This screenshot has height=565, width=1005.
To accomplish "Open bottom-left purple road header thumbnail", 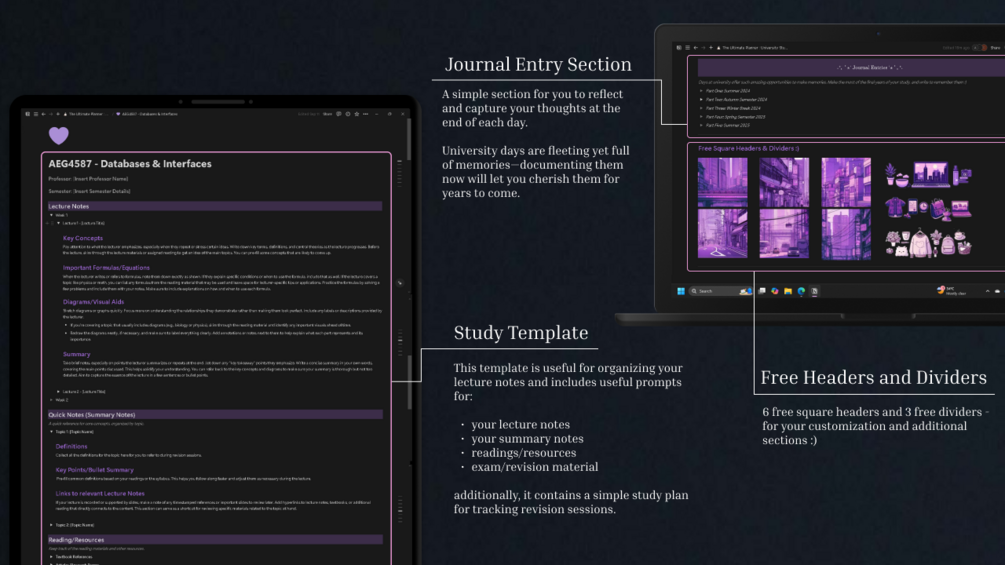I will coord(722,234).
